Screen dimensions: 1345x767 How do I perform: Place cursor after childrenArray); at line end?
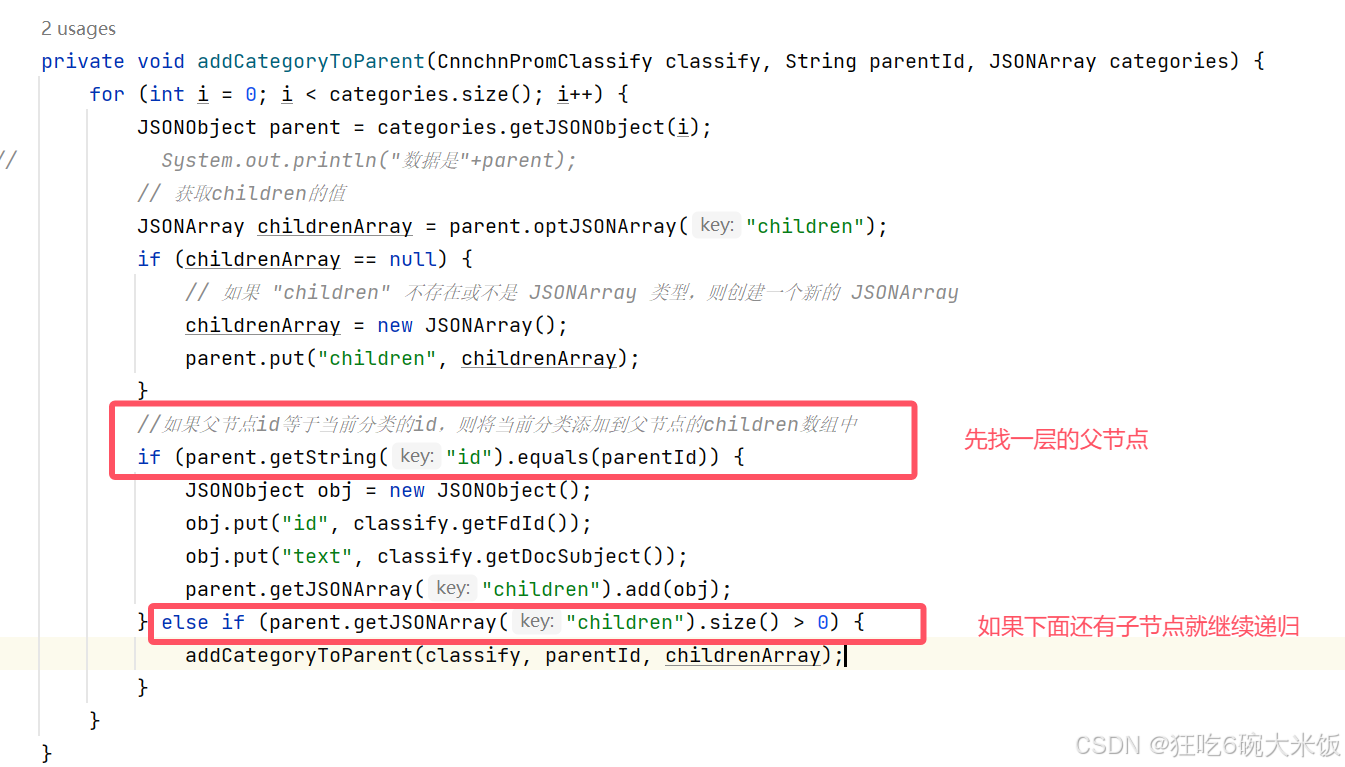(847, 655)
